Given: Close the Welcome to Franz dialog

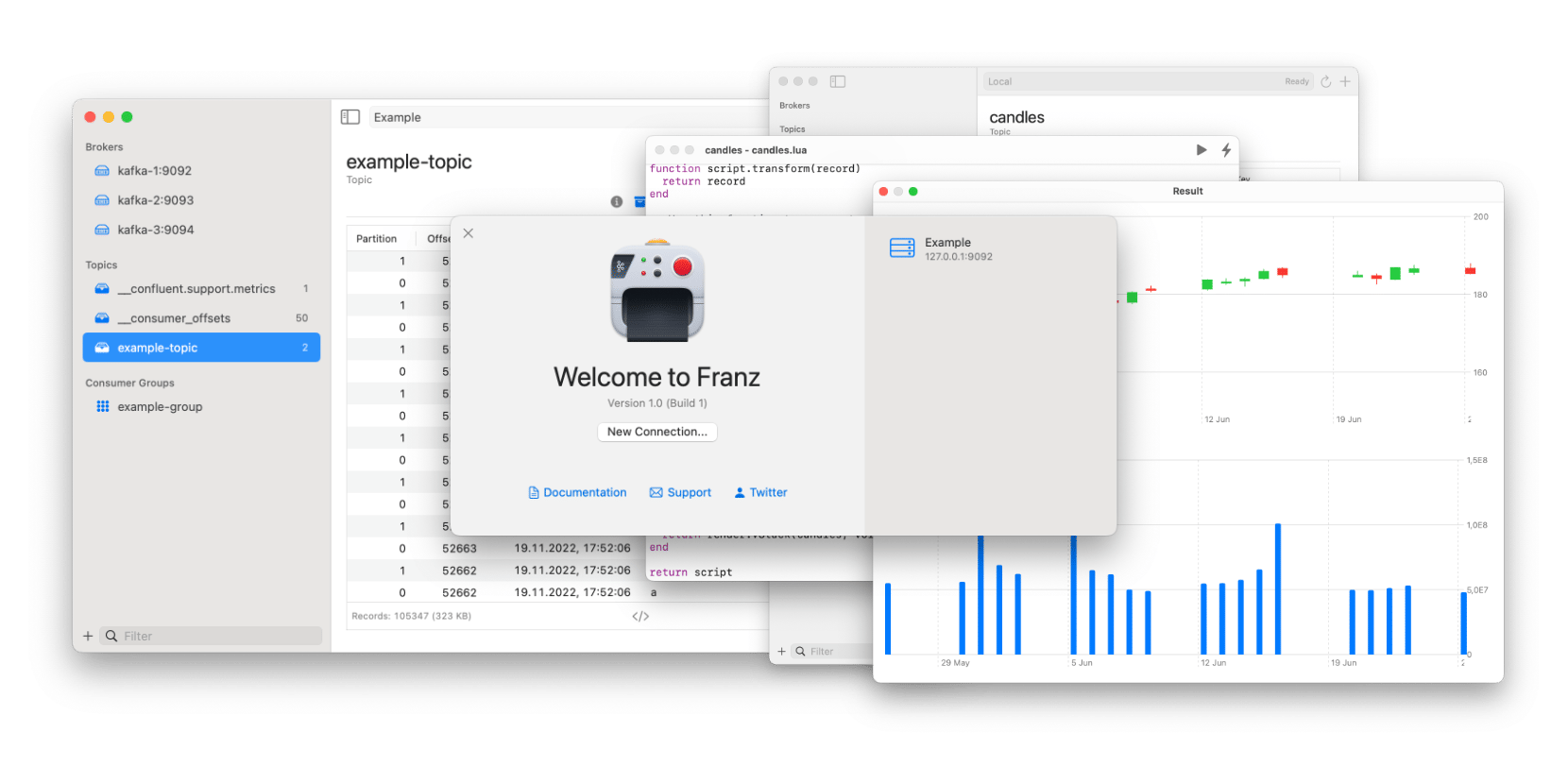Looking at the screenshot, I should tap(469, 233).
